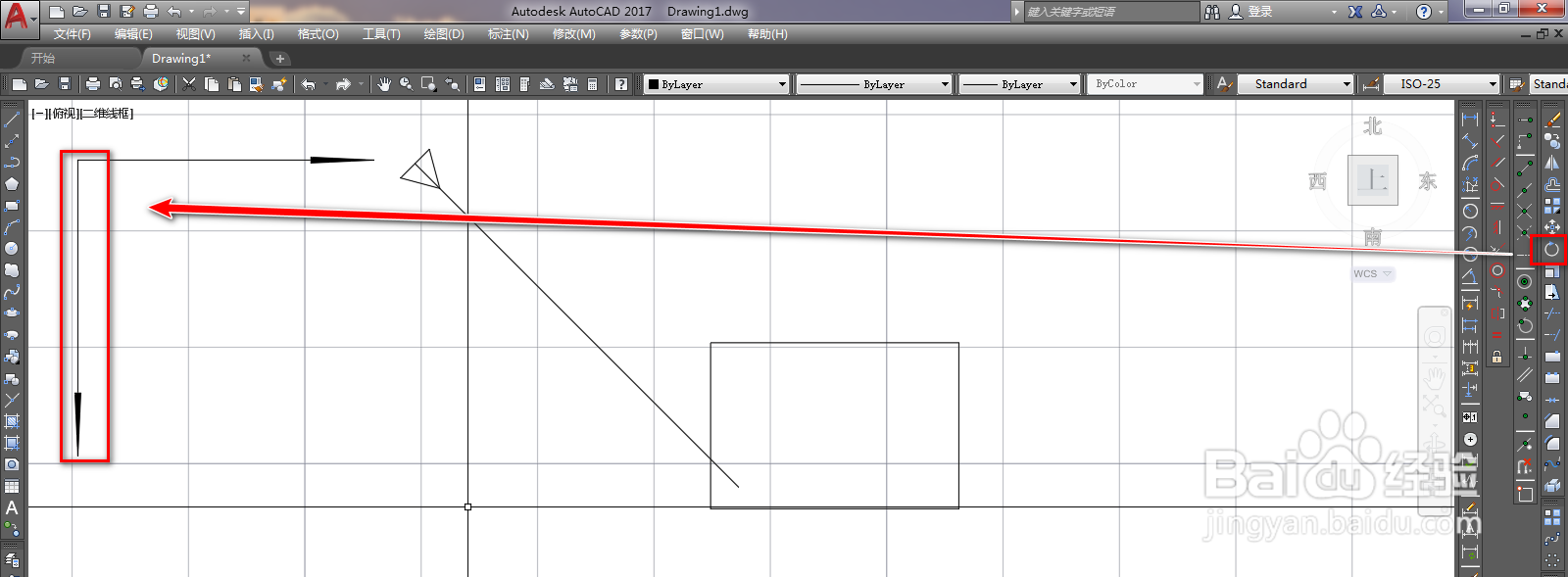Click the Undo arrow in standard toolbar
Image resolution: width=1568 pixels, height=577 pixels.
pos(309,84)
